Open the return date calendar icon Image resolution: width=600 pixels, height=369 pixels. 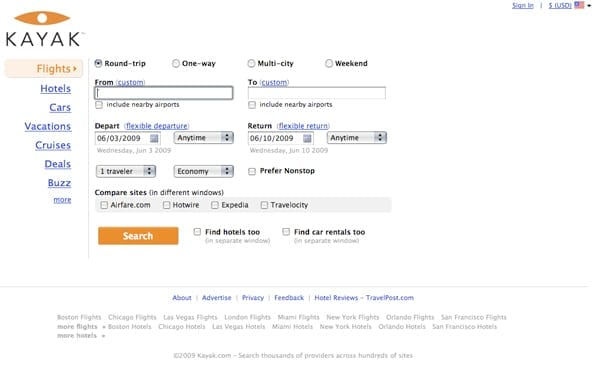click(x=307, y=138)
